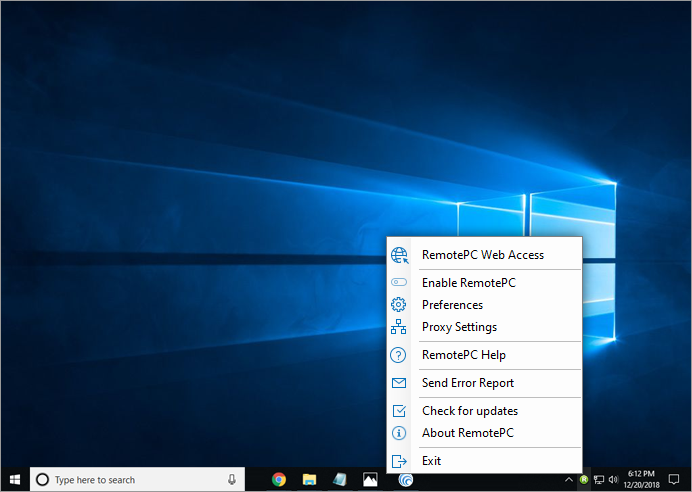Open the clock showing 6:12 PM
This screenshot has height=492, width=692.
[x=641, y=479]
